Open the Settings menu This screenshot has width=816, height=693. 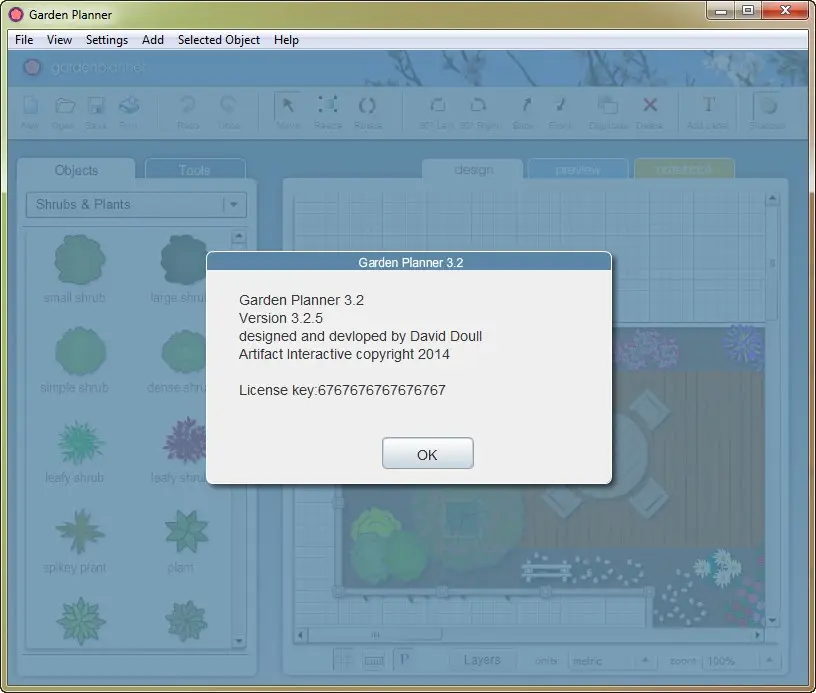coord(107,40)
